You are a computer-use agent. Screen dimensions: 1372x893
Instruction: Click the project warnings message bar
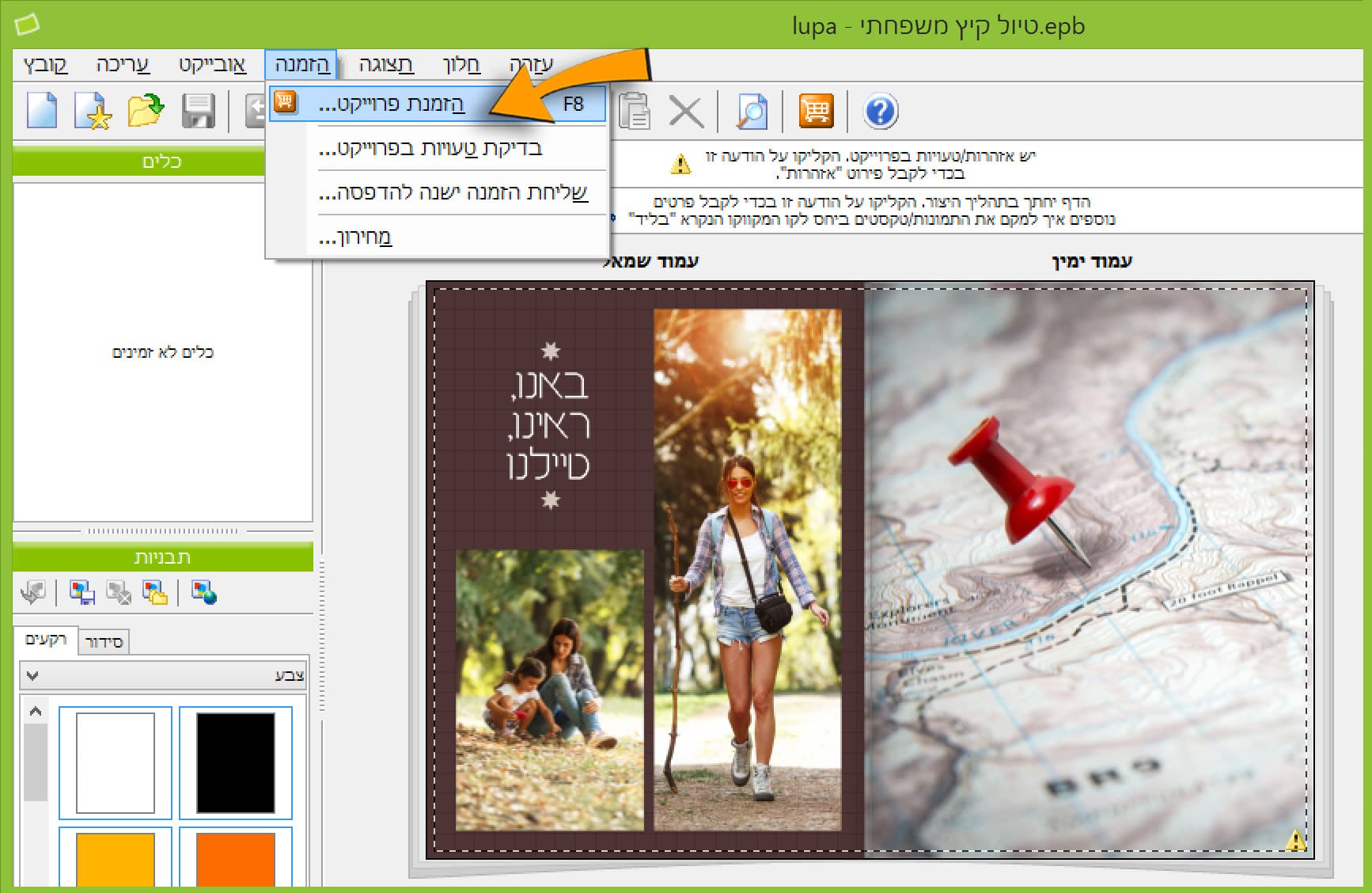pyautogui.click(x=869, y=164)
